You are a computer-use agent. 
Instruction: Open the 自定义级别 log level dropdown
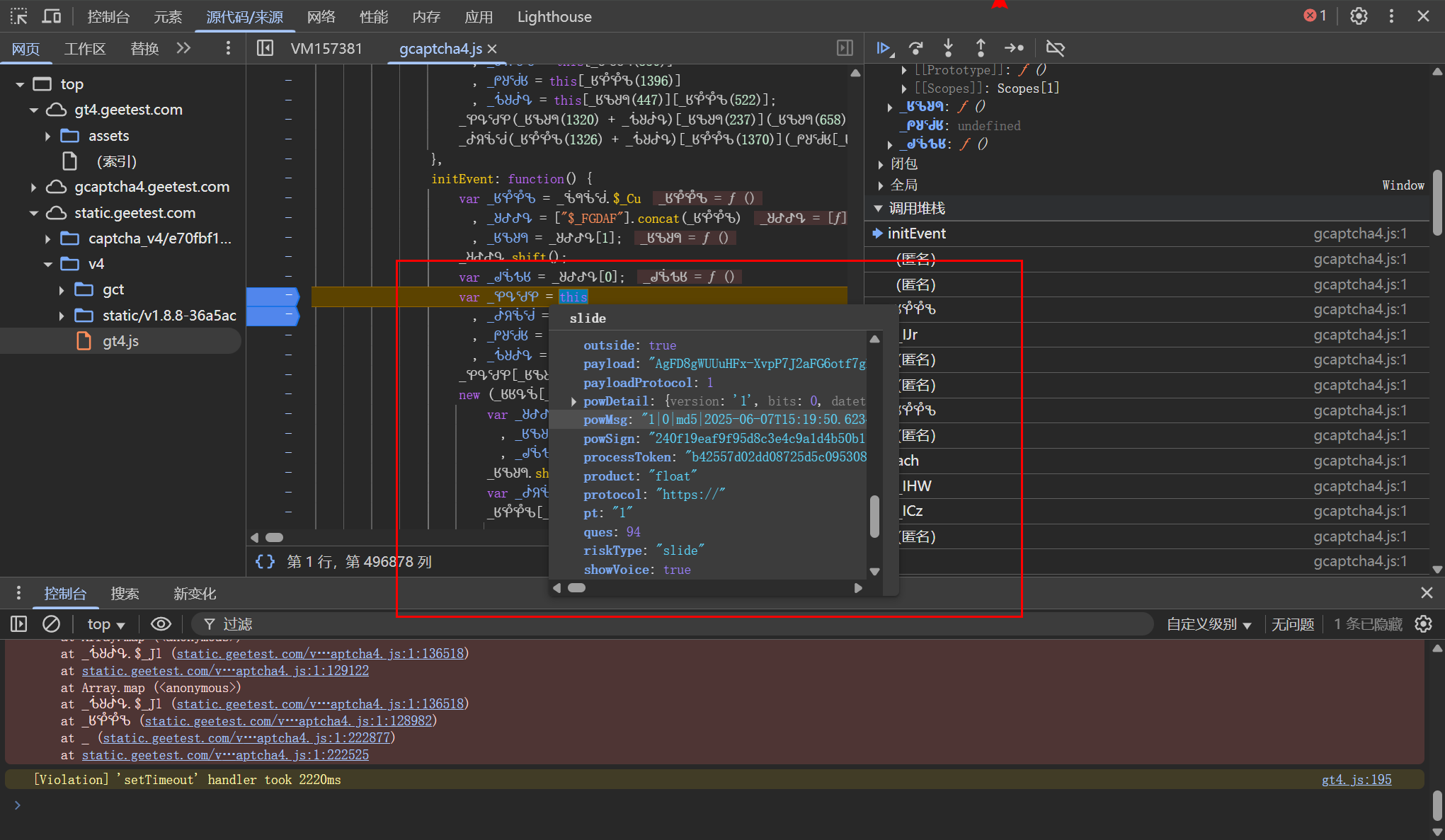tap(1209, 624)
